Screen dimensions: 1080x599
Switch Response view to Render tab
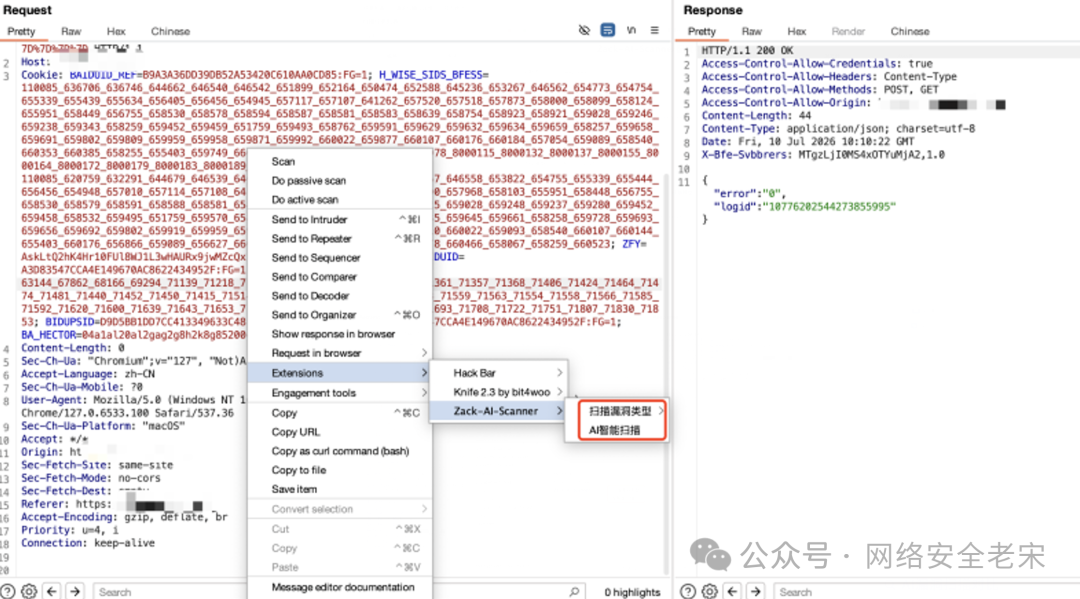coord(848,31)
